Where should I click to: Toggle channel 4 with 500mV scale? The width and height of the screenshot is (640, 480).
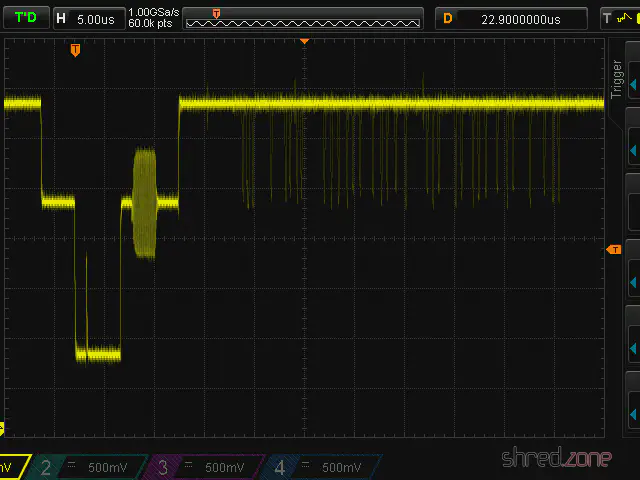(x=320, y=467)
